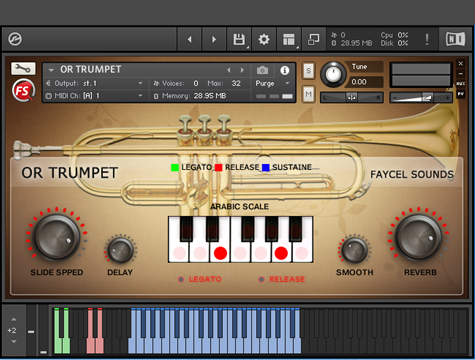Viewport: 475px width, 360px height.
Task: Open the save floppy disk menu
Action: click(239, 39)
